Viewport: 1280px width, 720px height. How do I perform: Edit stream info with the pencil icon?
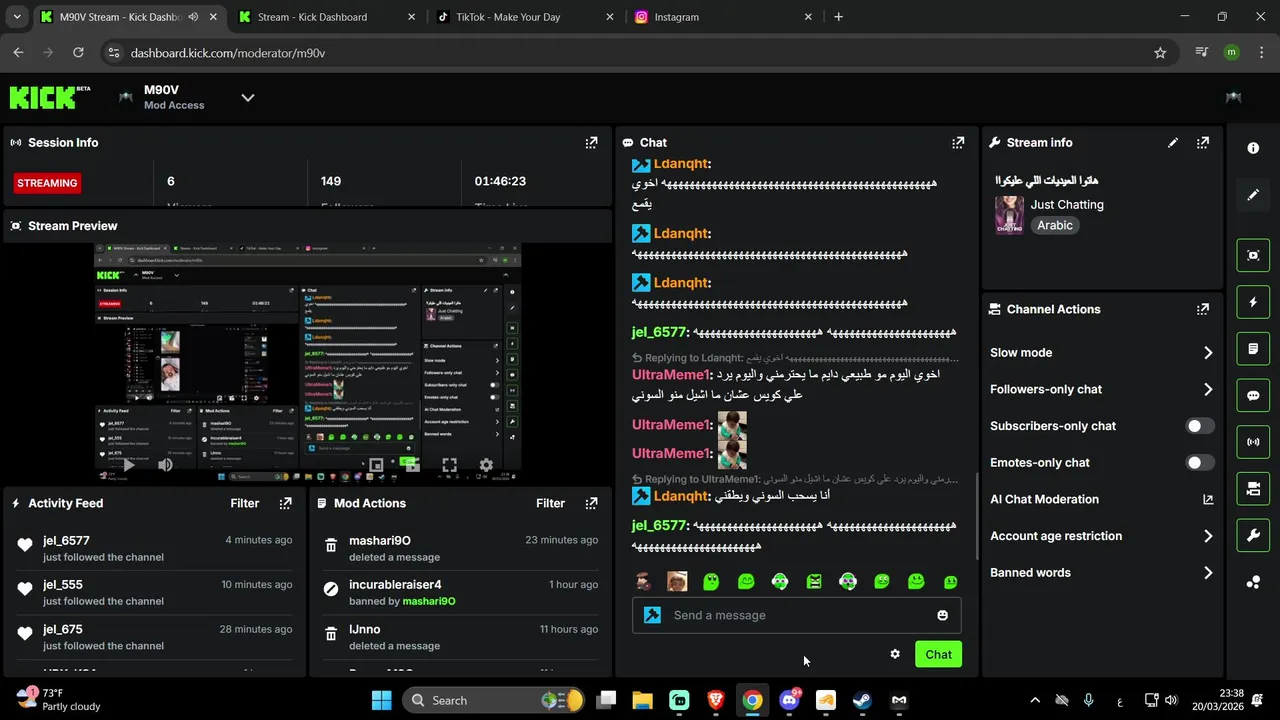click(1173, 143)
